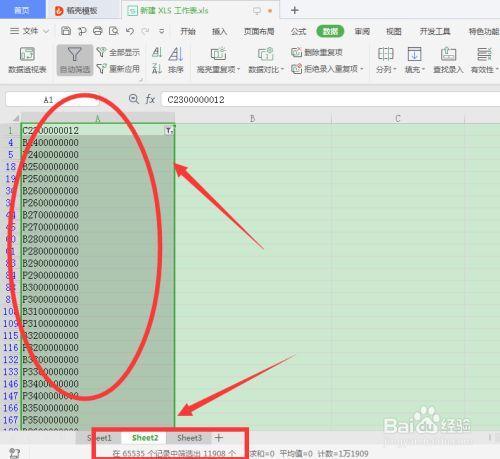Click the export-to-PDF icon beside Save

click(82, 31)
